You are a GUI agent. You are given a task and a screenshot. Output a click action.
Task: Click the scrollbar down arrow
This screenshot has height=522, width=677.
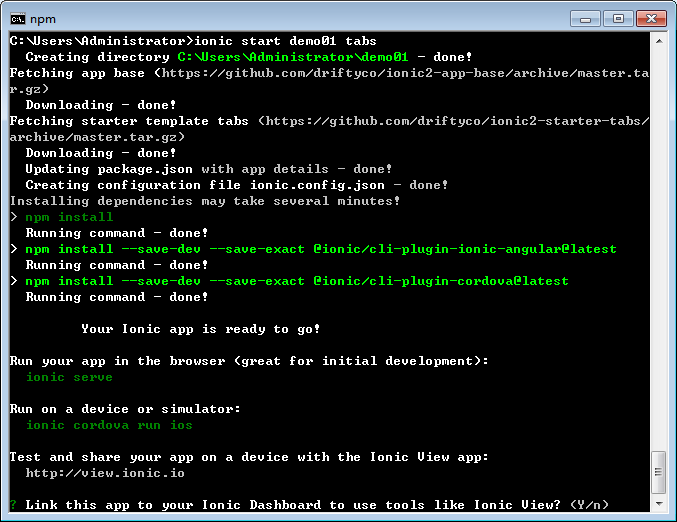[x=659, y=504]
